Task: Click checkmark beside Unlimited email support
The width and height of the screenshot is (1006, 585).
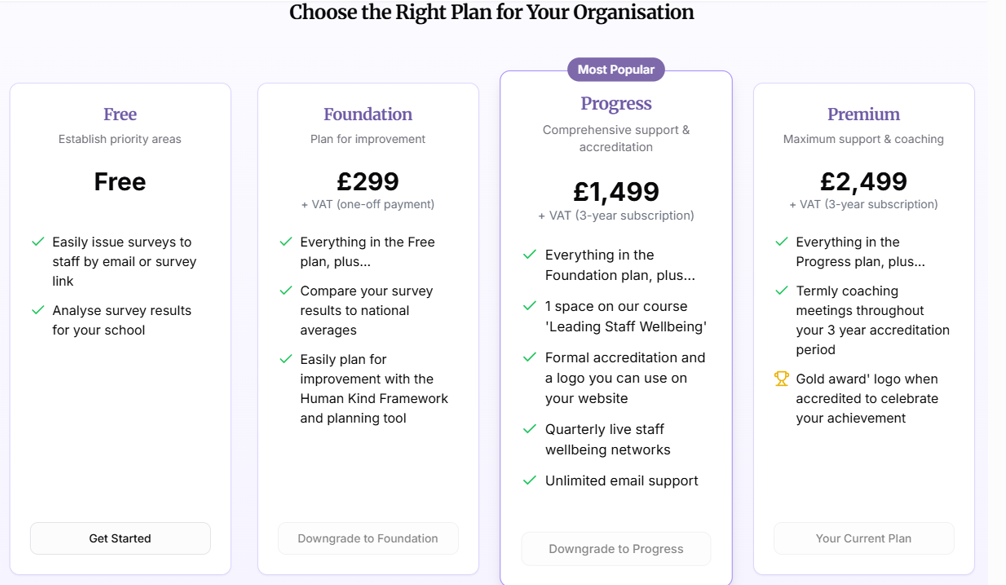Action: (529, 480)
